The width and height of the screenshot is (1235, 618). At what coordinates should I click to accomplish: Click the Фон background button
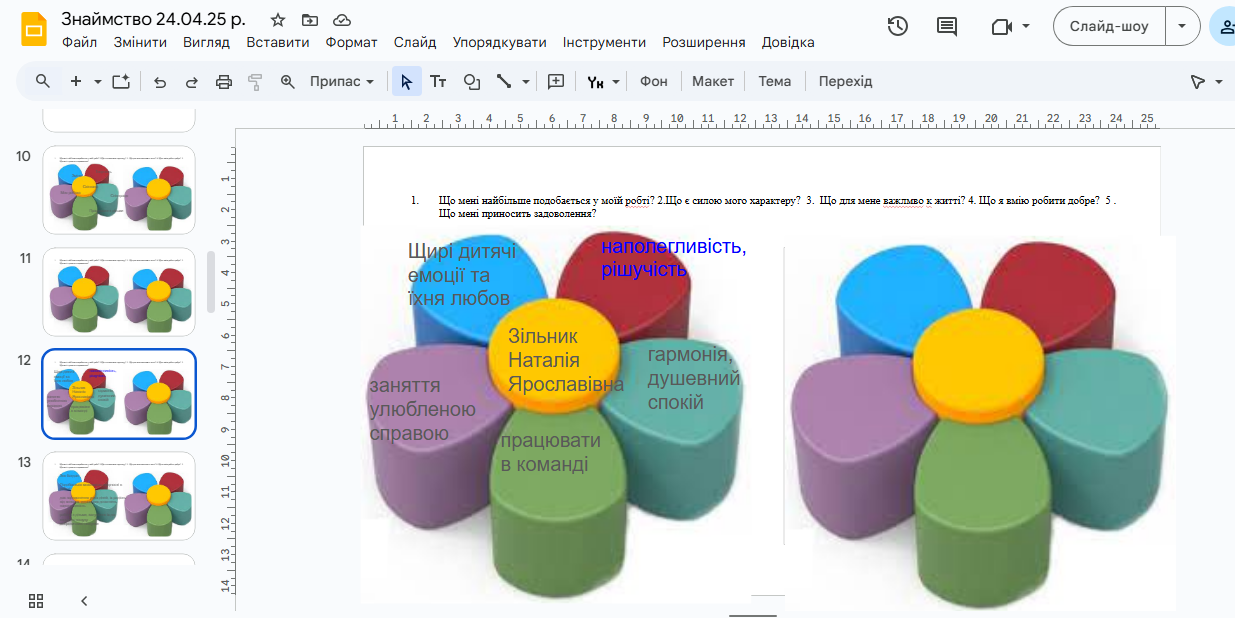(x=653, y=82)
